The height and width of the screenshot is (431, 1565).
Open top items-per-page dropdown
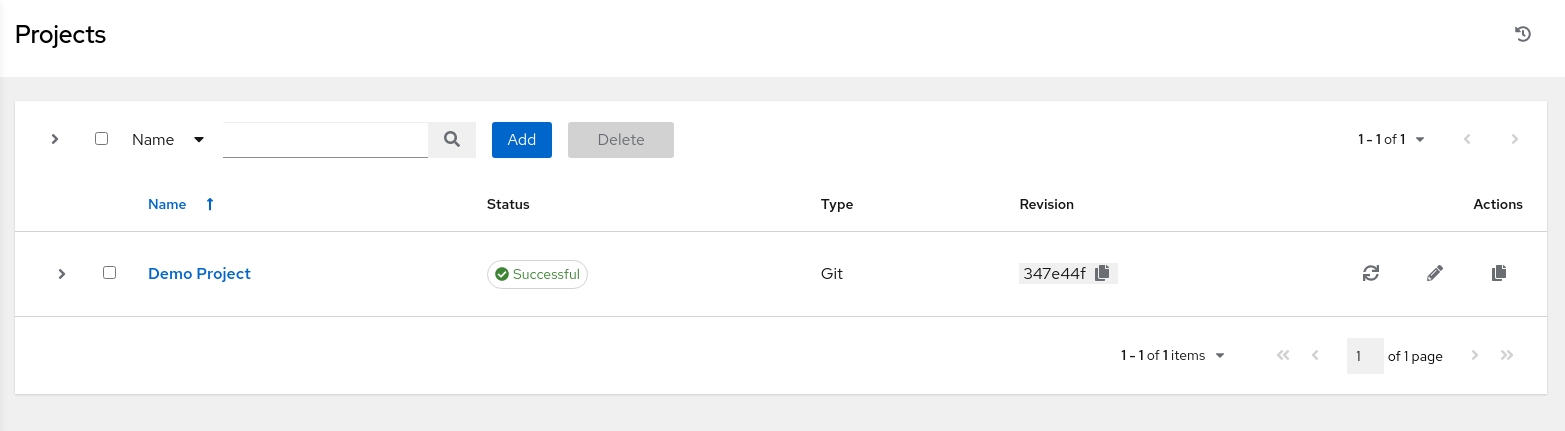coord(1391,140)
